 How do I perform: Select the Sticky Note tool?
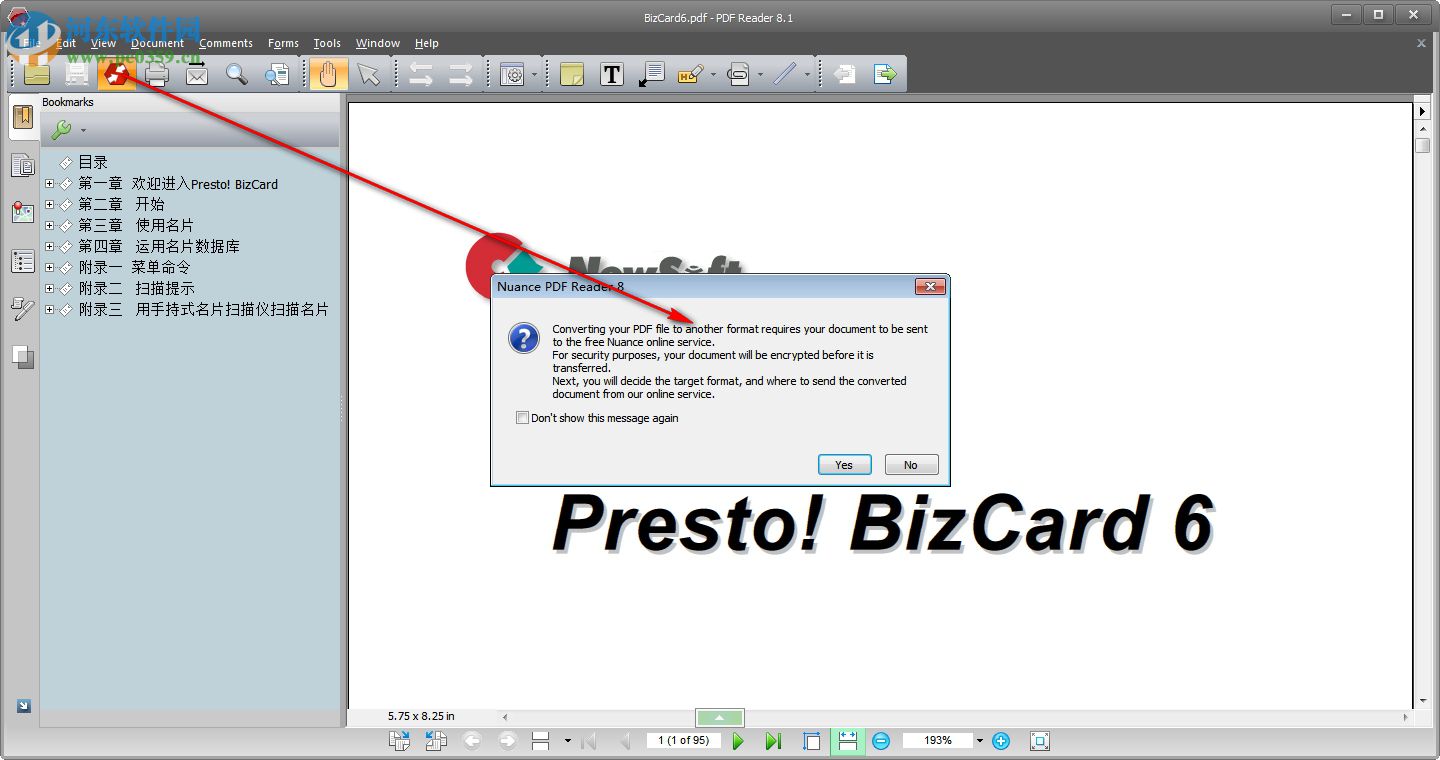(572, 74)
